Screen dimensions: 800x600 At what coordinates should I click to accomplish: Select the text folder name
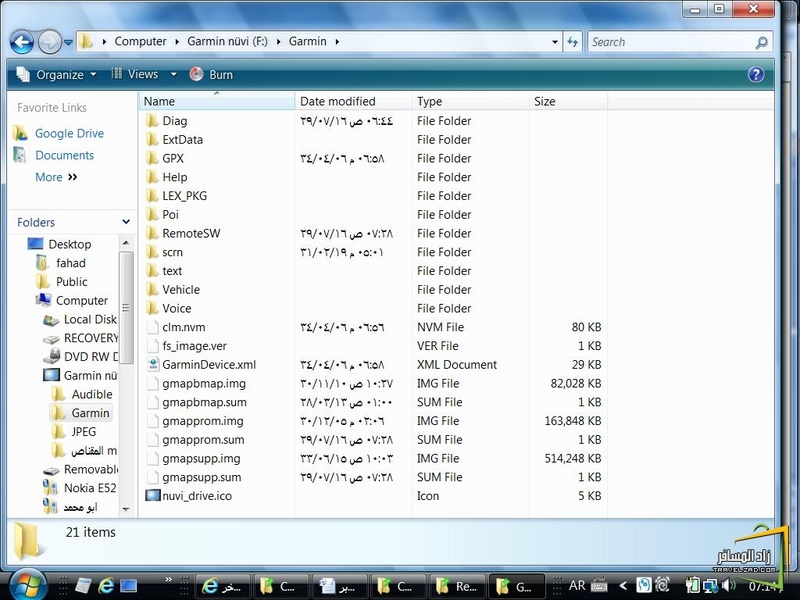pos(172,271)
